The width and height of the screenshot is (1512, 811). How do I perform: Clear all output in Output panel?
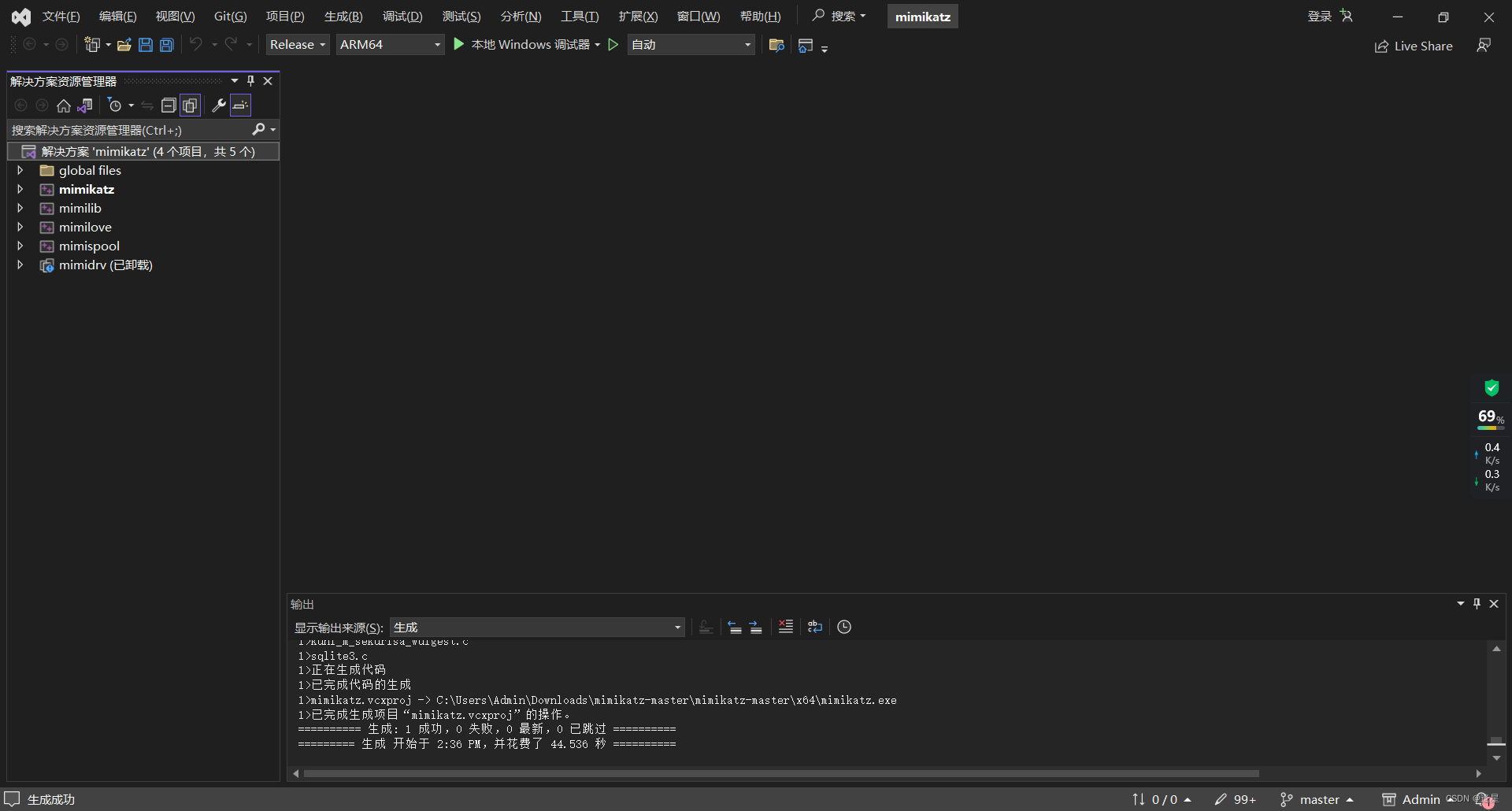pyautogui.click(x=786, y=627)
